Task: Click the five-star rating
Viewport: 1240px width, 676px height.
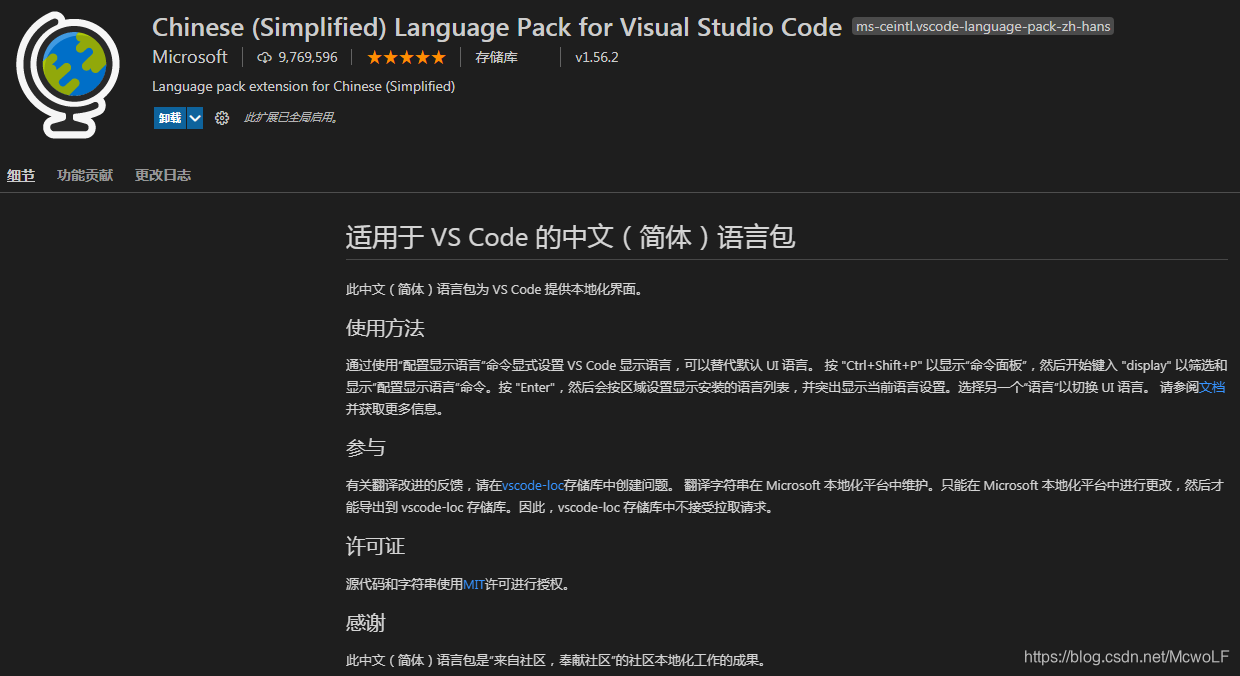Action: pyautogui.click(x=406, y=57)
